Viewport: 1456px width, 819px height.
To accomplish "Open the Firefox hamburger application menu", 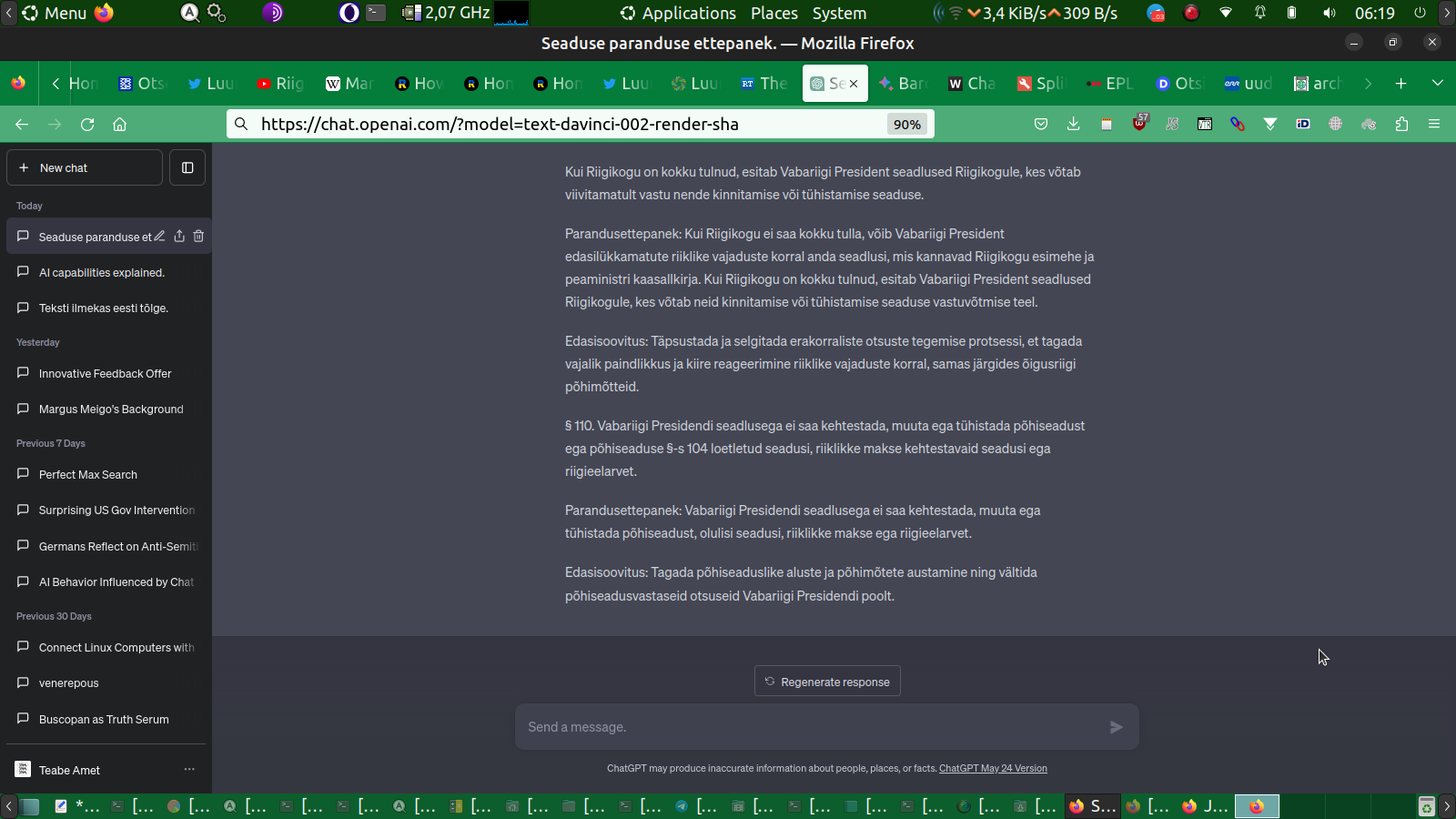I will (1434, 124).
